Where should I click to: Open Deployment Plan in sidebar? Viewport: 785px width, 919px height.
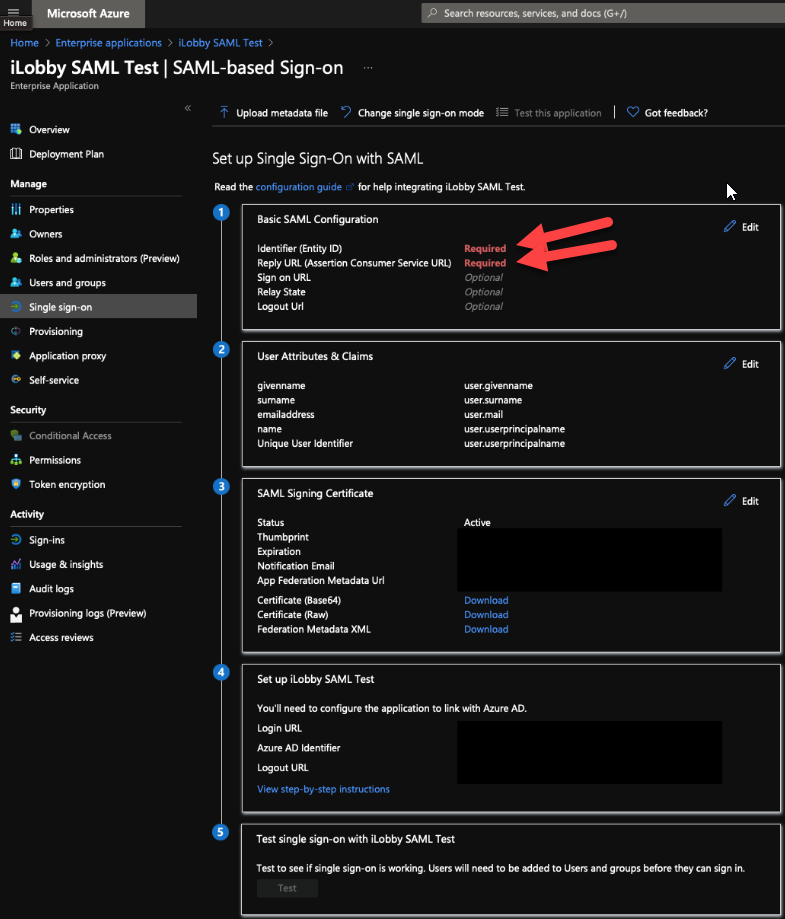point(66,154)
